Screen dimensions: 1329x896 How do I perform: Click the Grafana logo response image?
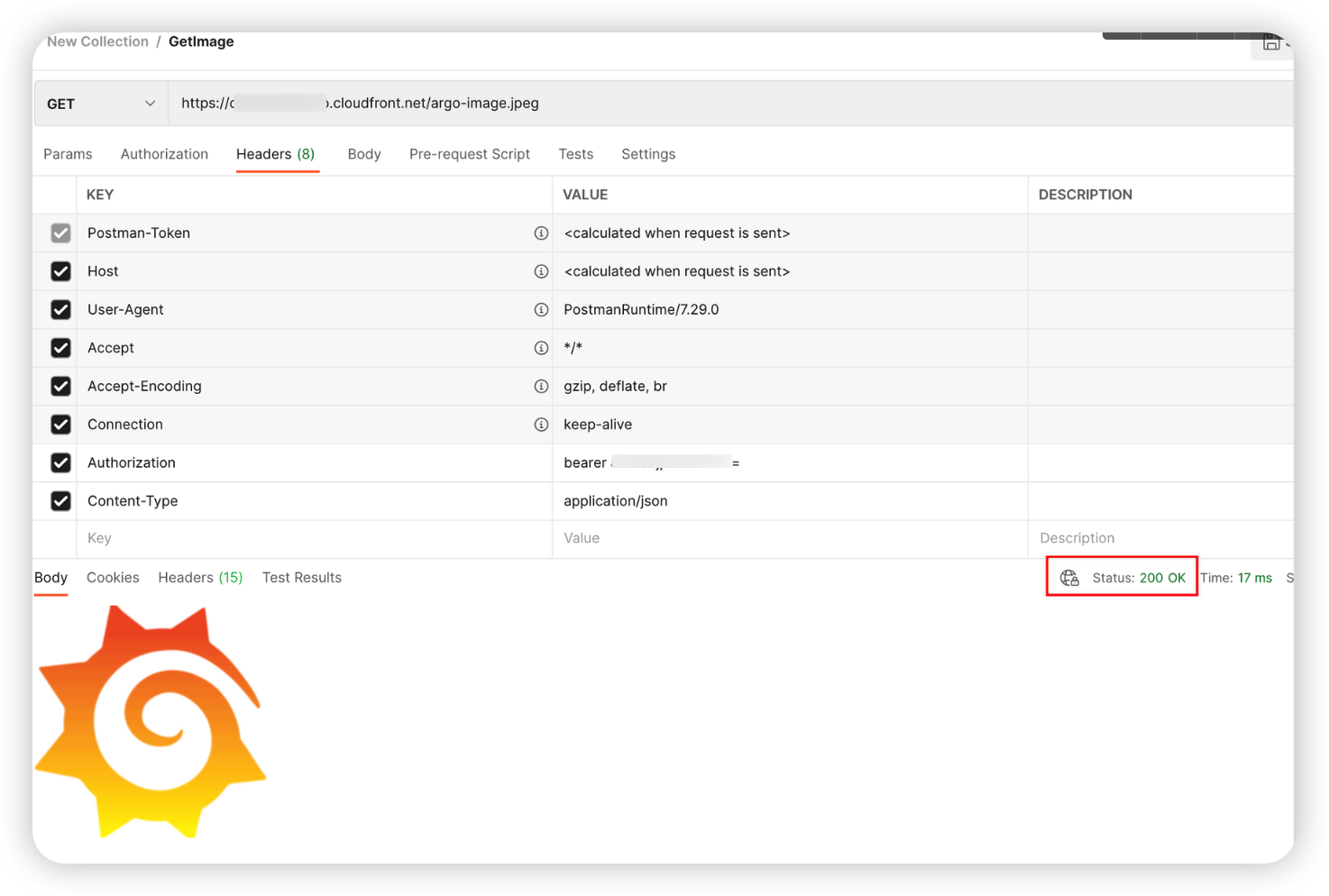pyautogui.click(x=151, y=722)
